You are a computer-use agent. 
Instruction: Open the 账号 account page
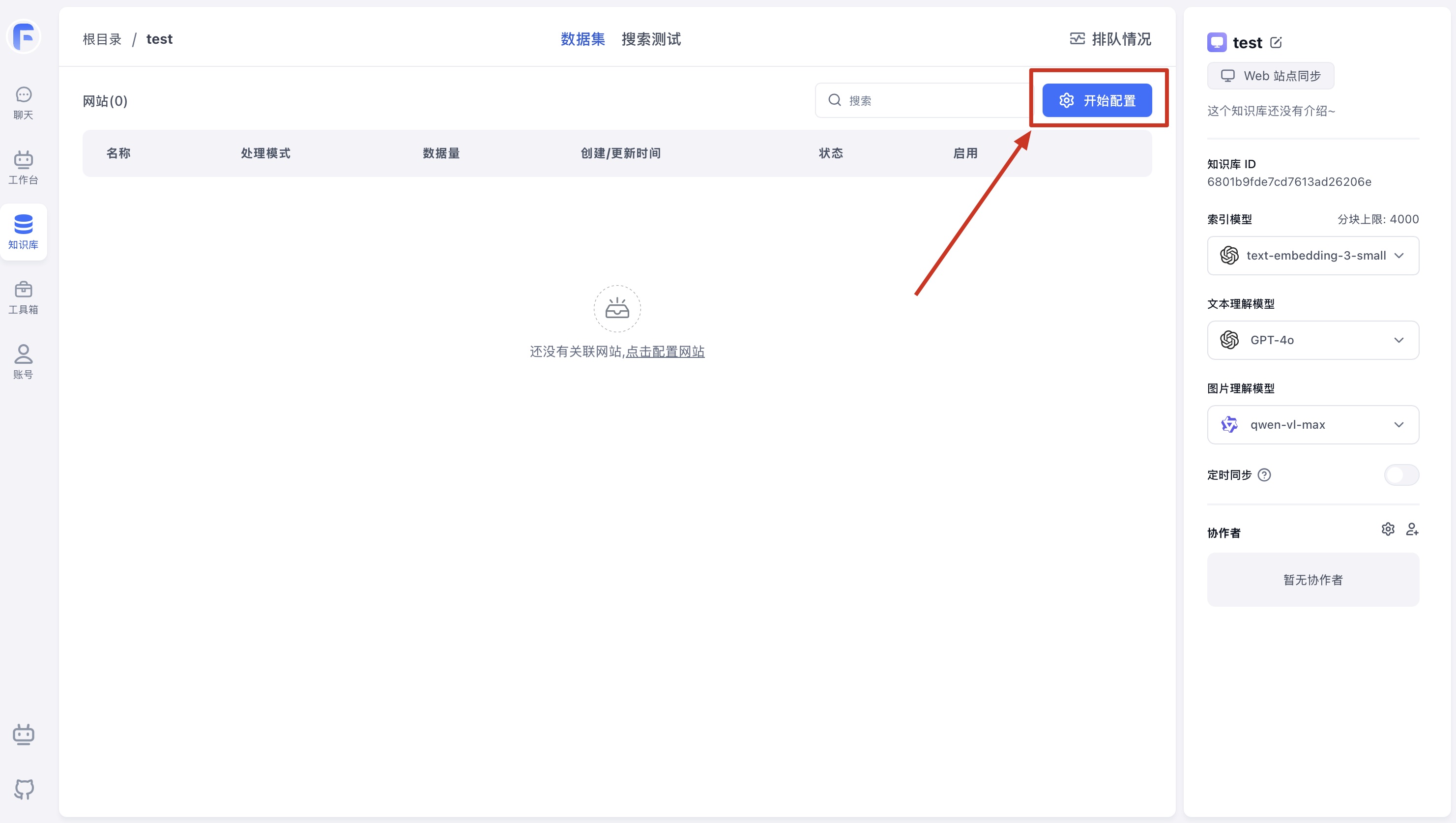23,362
